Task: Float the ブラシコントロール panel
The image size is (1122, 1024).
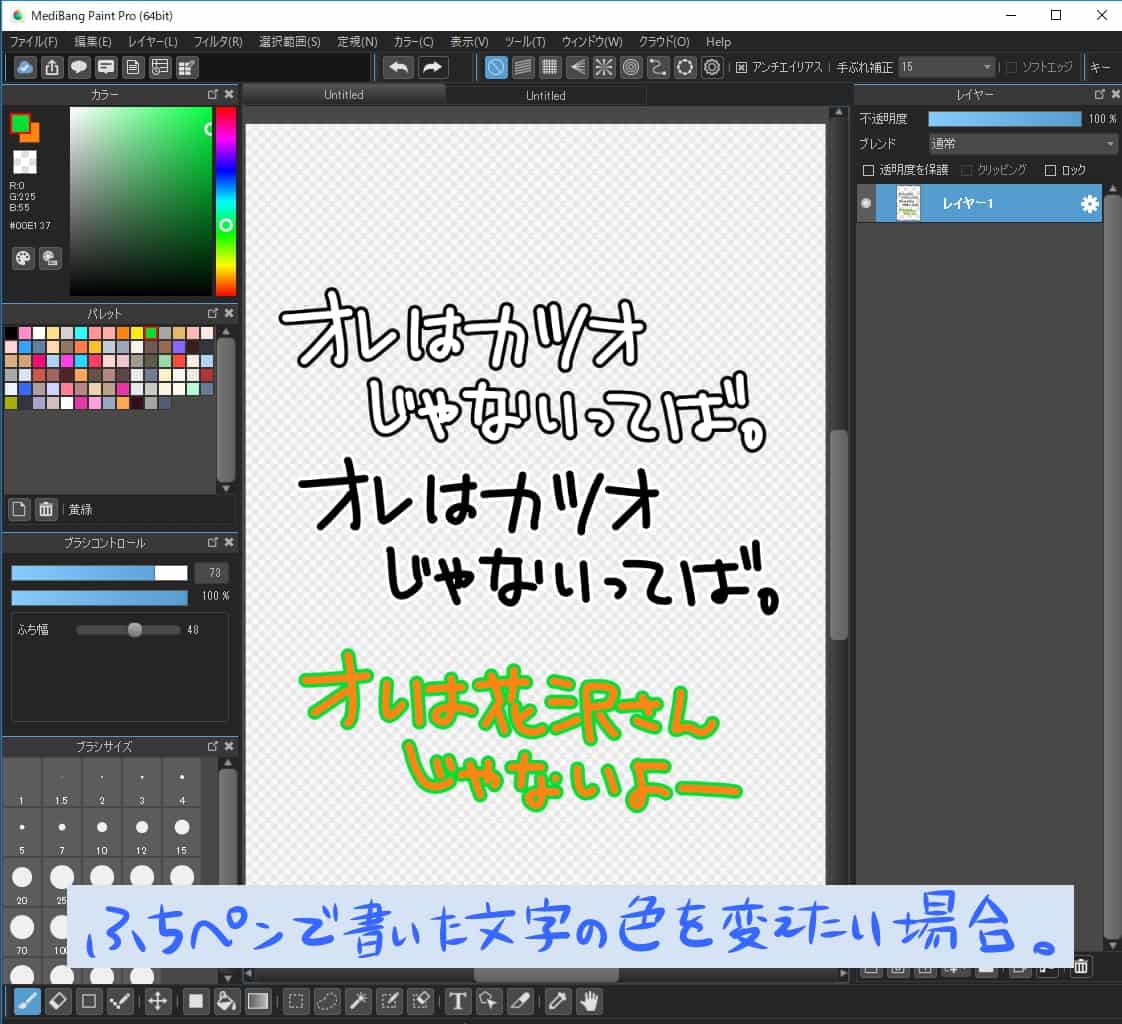Action: [x=213, y=542]
